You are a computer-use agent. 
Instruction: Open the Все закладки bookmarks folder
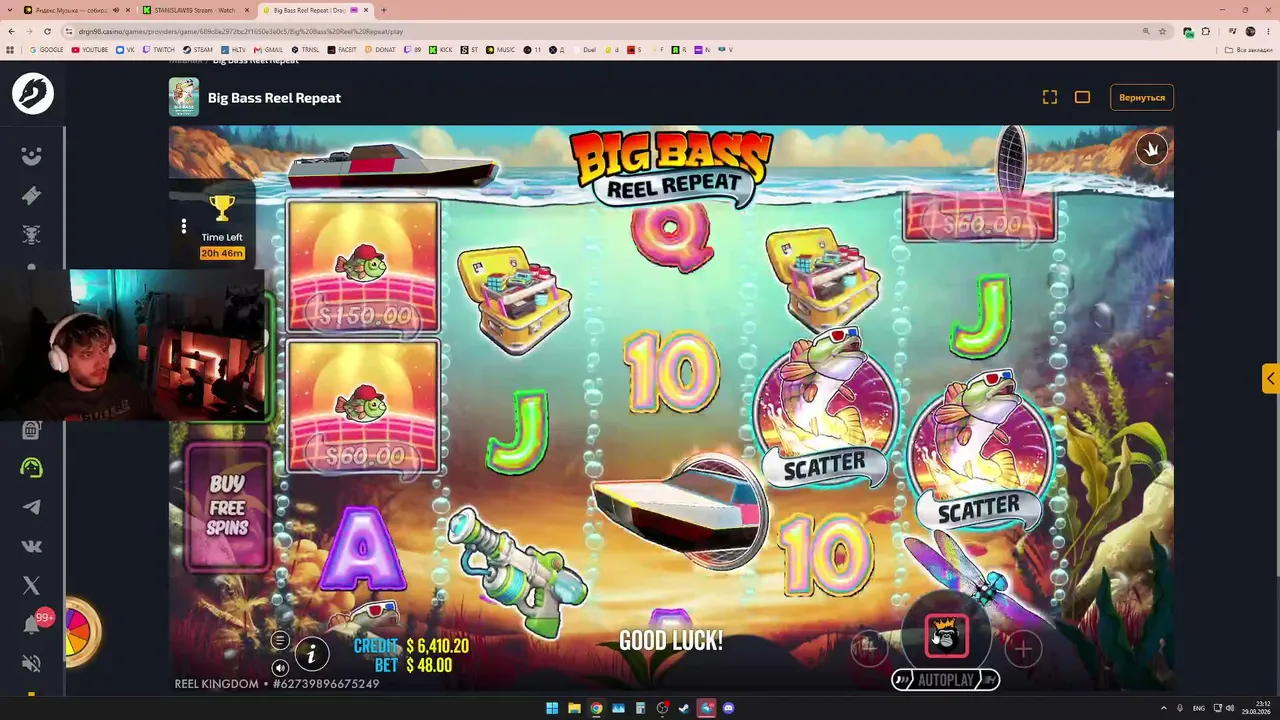[x=1250, y=49]
